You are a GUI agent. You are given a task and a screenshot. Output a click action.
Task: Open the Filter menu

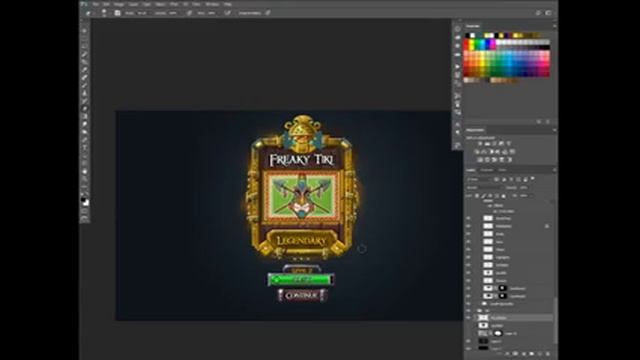pyautogui.click(x=174, y=4)
